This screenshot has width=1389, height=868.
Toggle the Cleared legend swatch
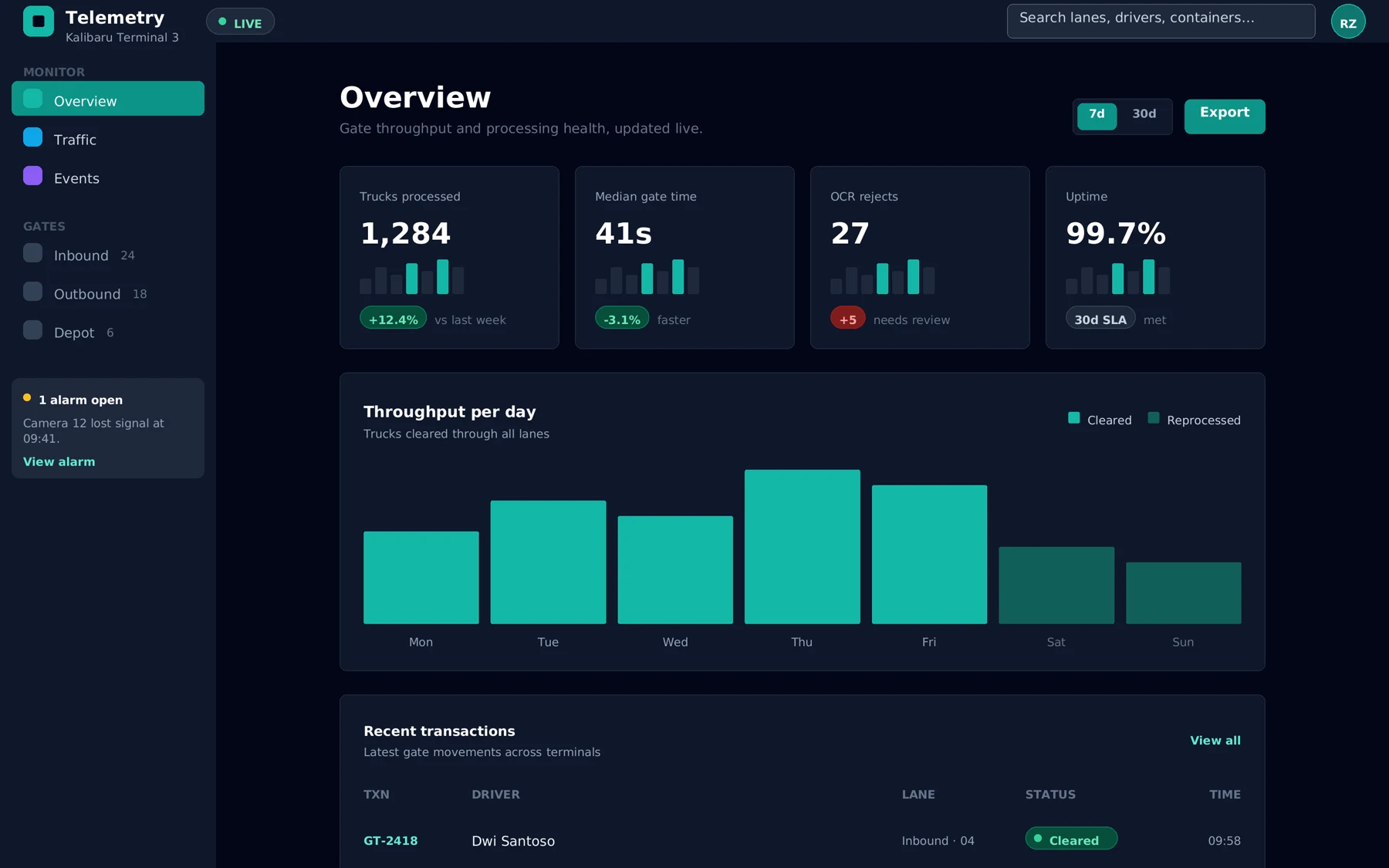coord(1073,418)
